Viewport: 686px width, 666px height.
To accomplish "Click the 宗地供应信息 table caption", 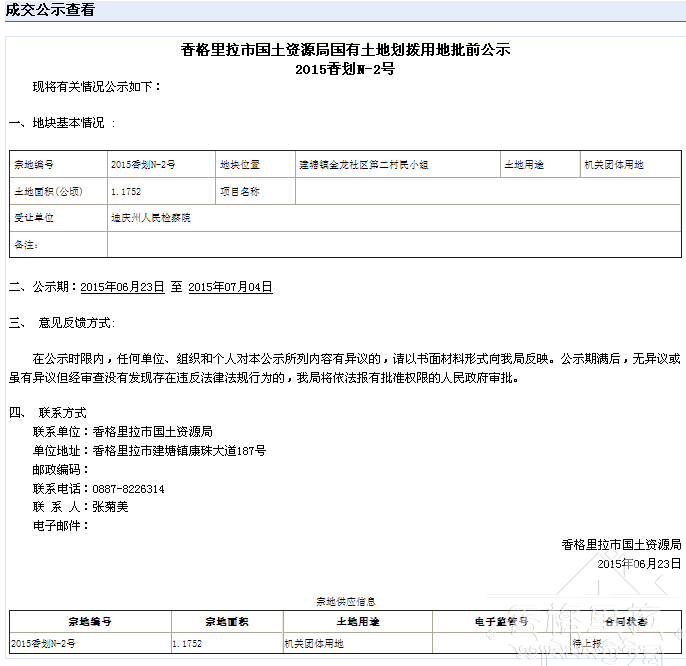I will (x=346, y=601).
